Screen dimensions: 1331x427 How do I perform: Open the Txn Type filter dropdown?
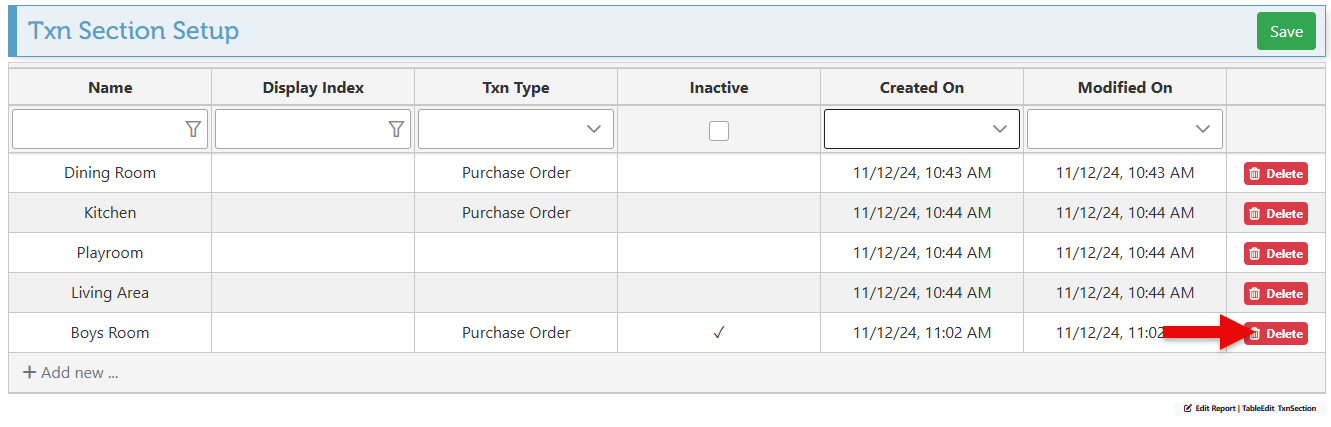594,129
